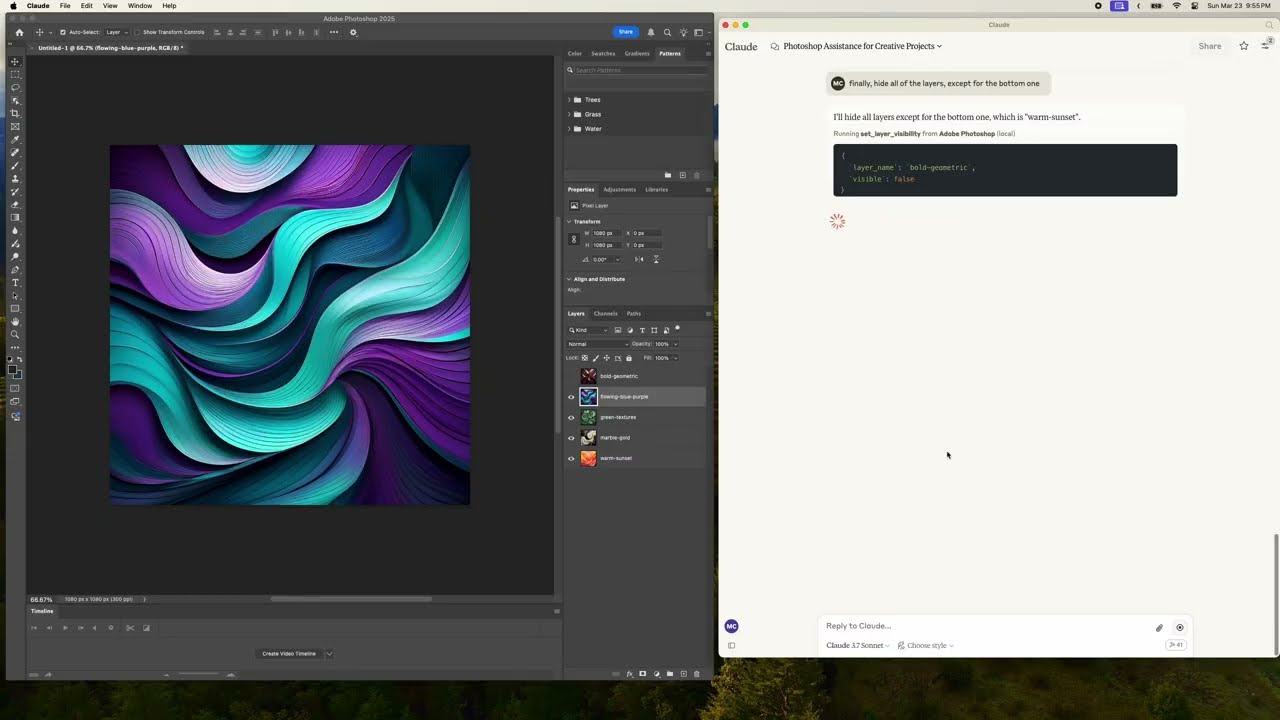Click the Reply to Claude input field
1280x720 pixels.
985,626
